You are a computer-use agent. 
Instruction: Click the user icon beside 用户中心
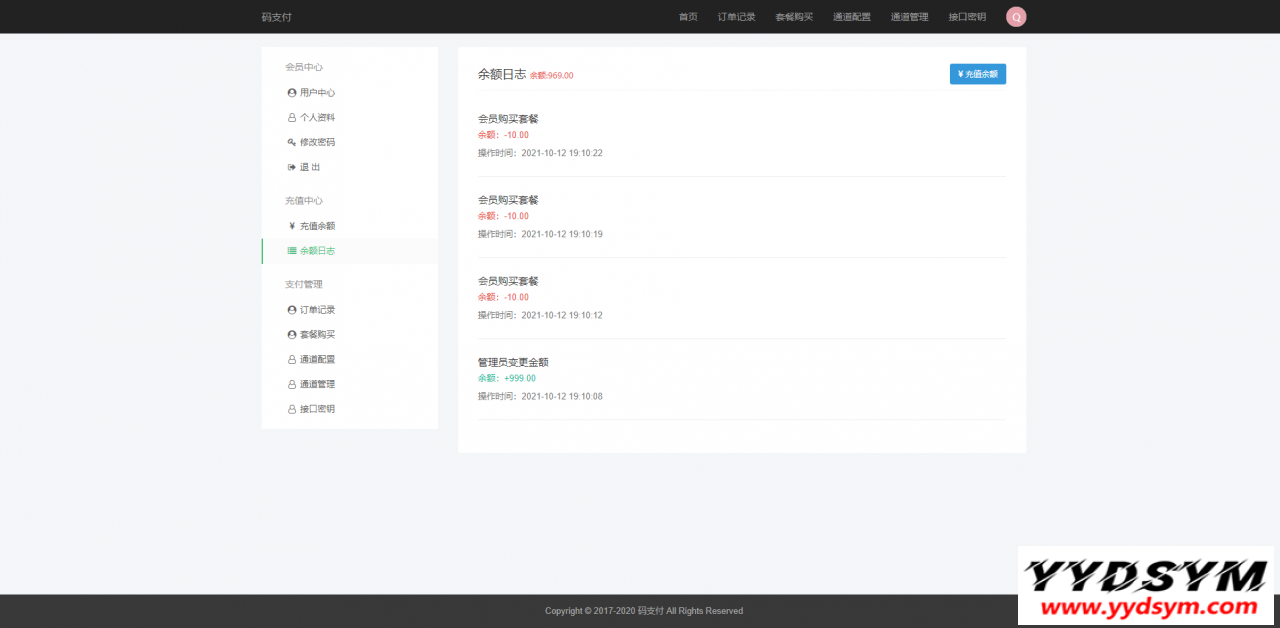point(292,93)
